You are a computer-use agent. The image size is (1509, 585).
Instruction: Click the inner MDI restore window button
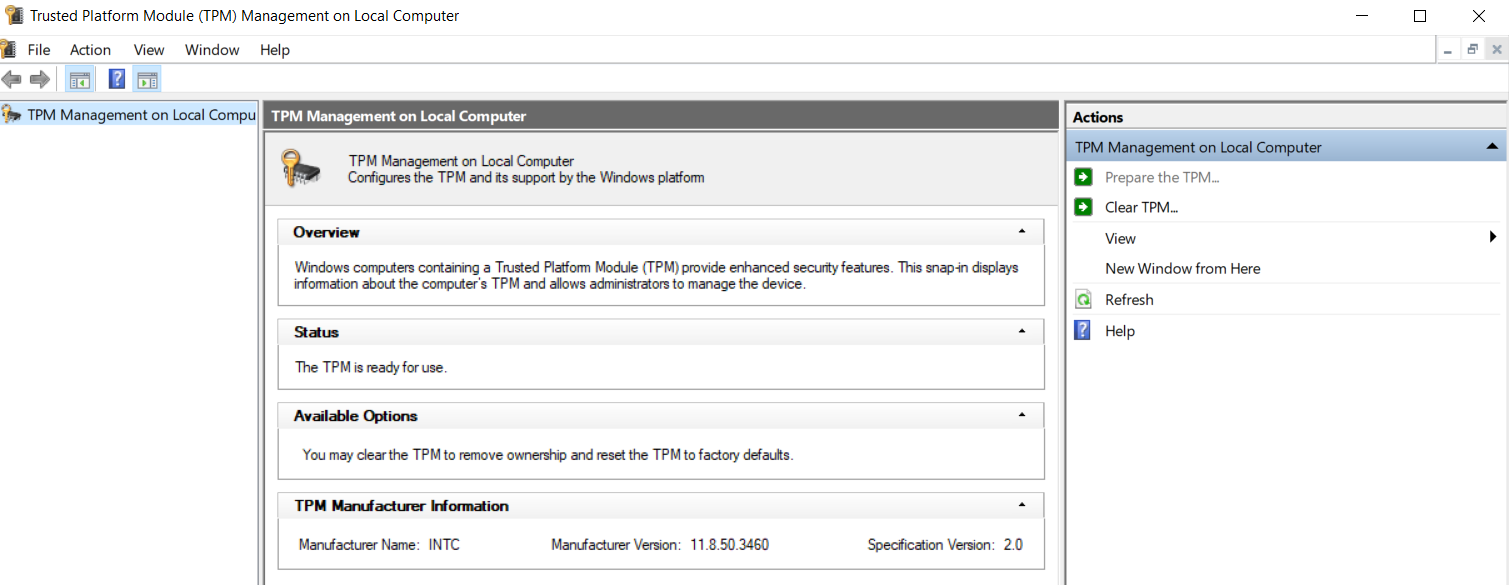1472,50
